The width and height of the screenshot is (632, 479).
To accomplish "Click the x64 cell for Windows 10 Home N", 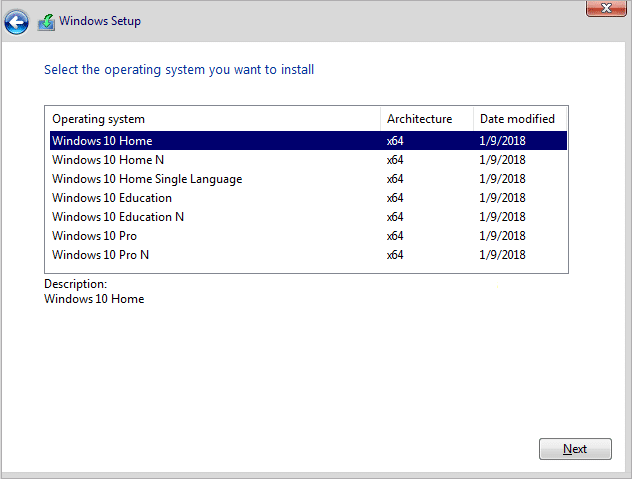I will point(395,160).
